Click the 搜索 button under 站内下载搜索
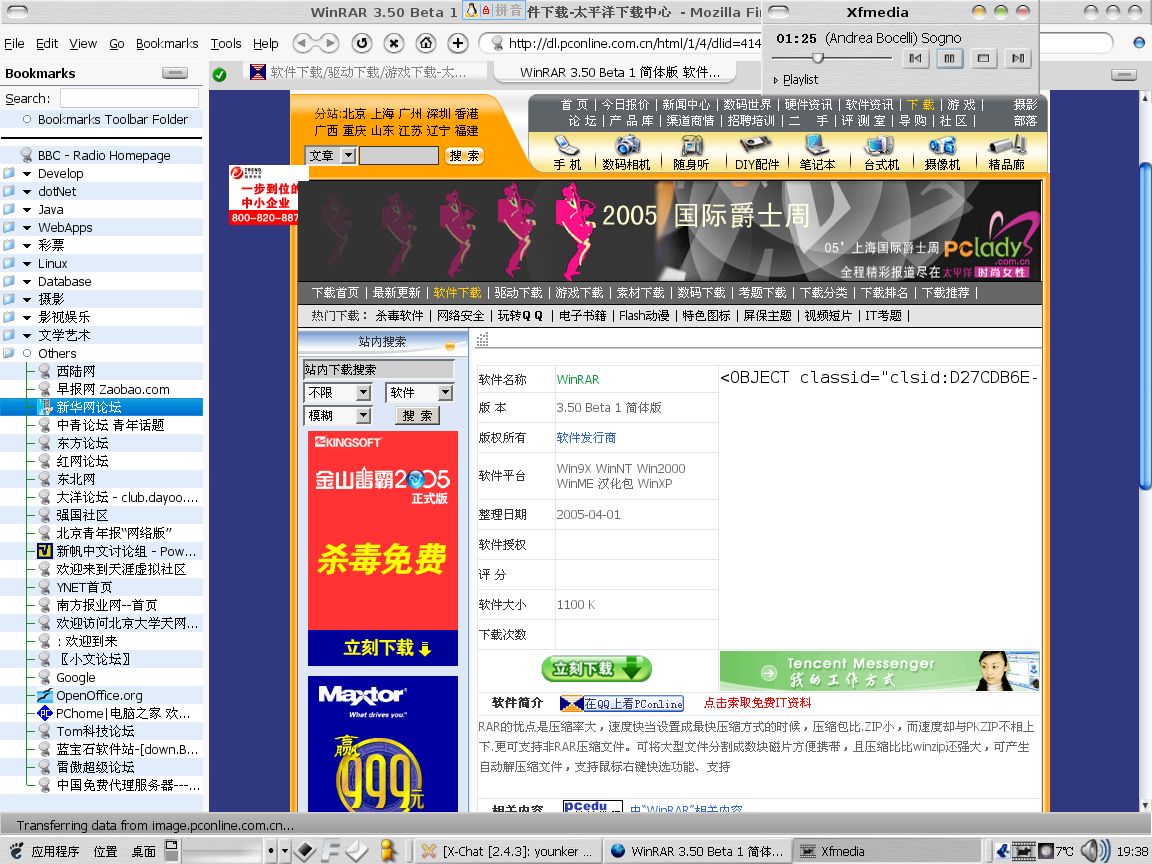1152x864 pixels. tap(417, 416)
